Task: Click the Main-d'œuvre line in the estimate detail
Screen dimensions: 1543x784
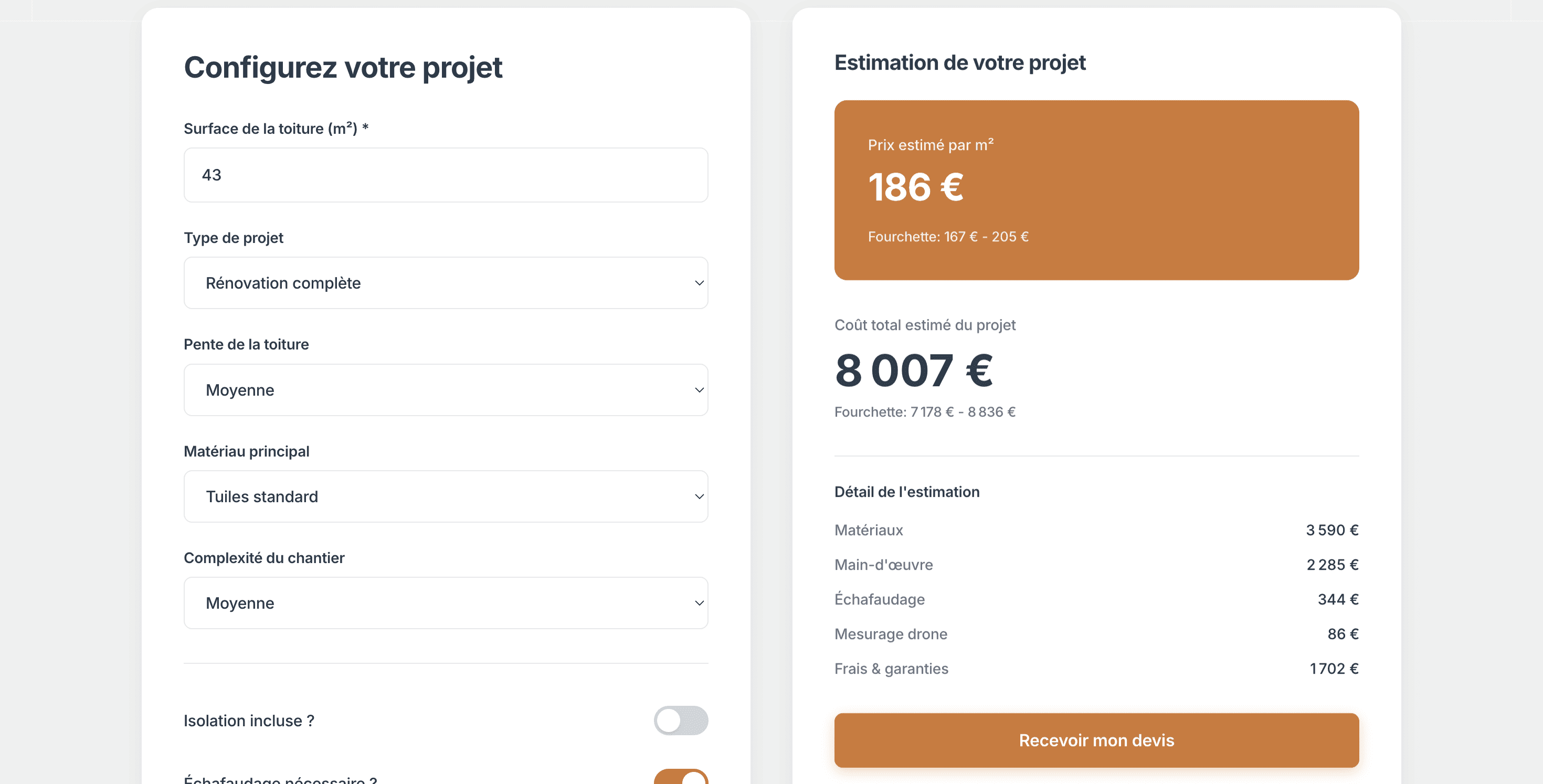Action: [x=883, y=565]
